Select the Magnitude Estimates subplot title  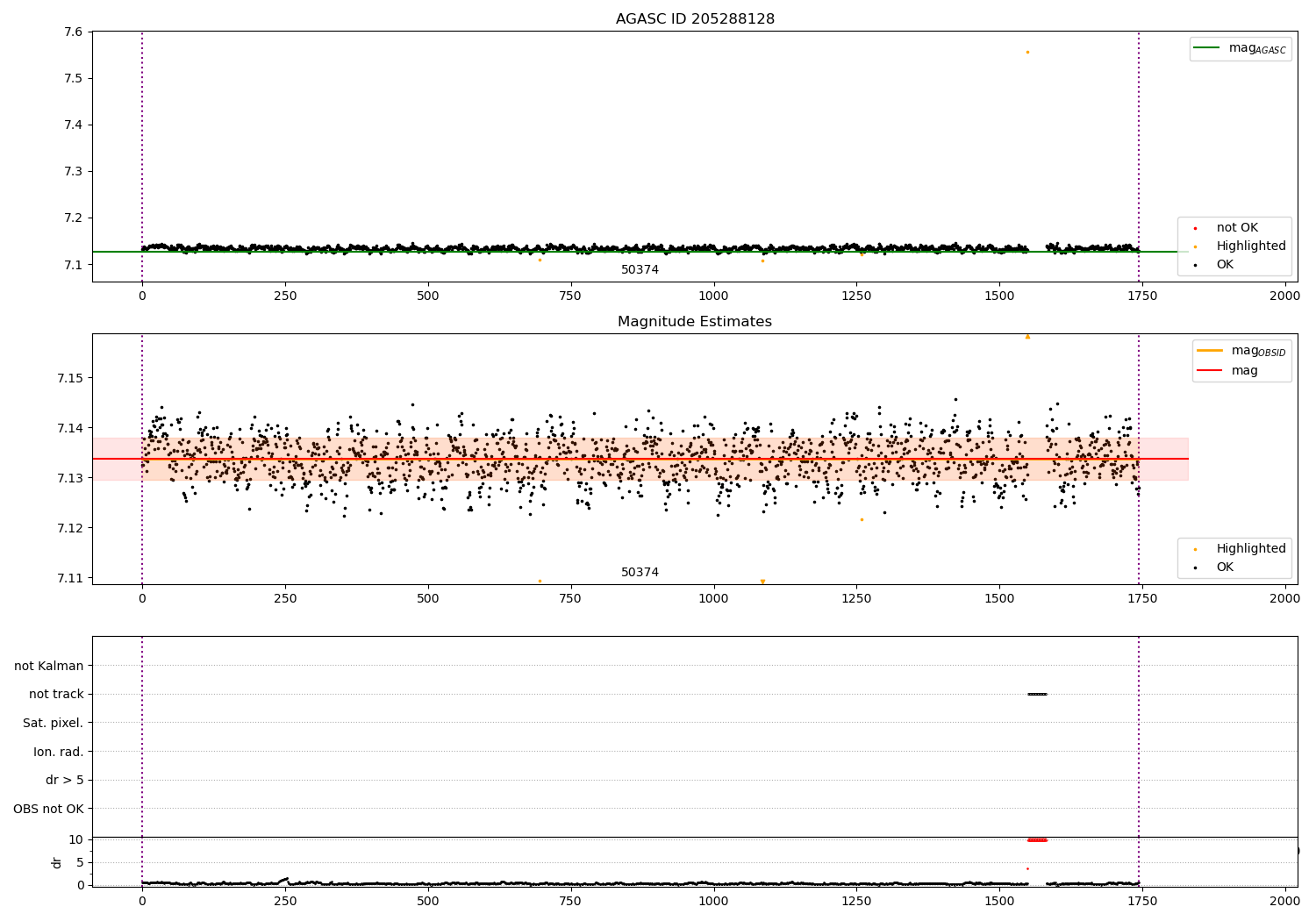(x=695, y=322)
